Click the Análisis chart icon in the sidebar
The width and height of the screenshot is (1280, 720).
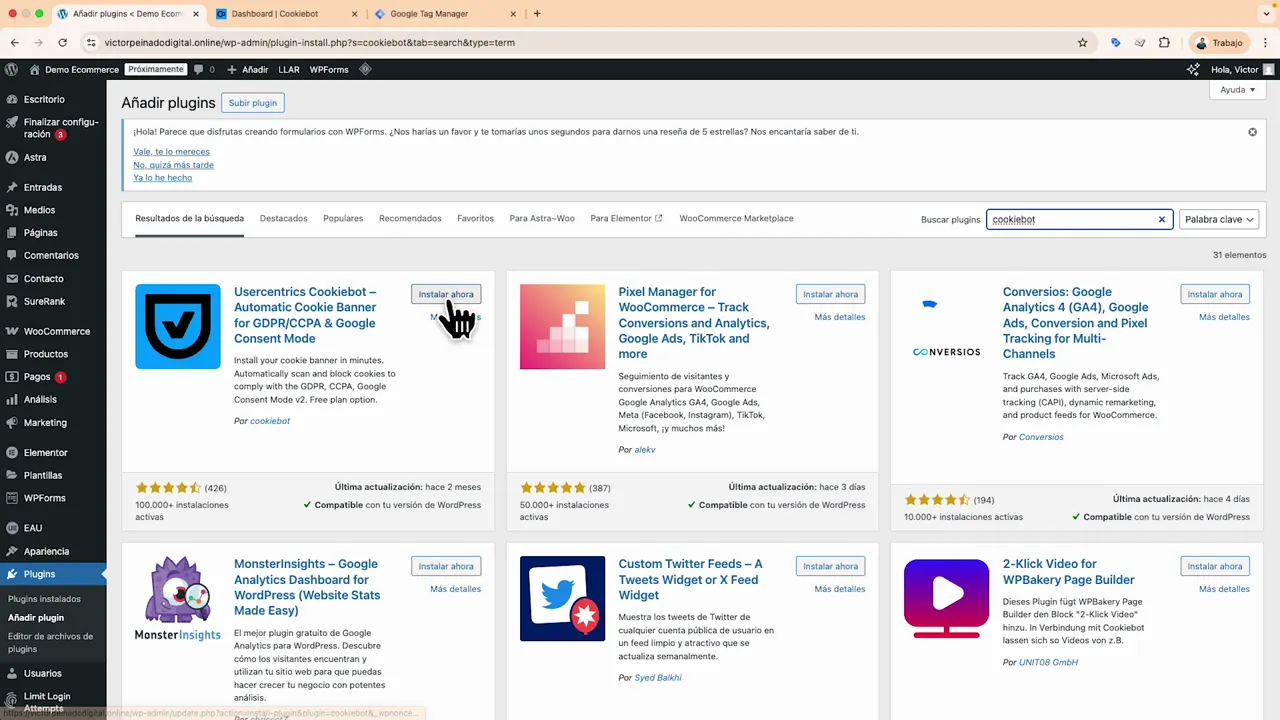[14, 399]
